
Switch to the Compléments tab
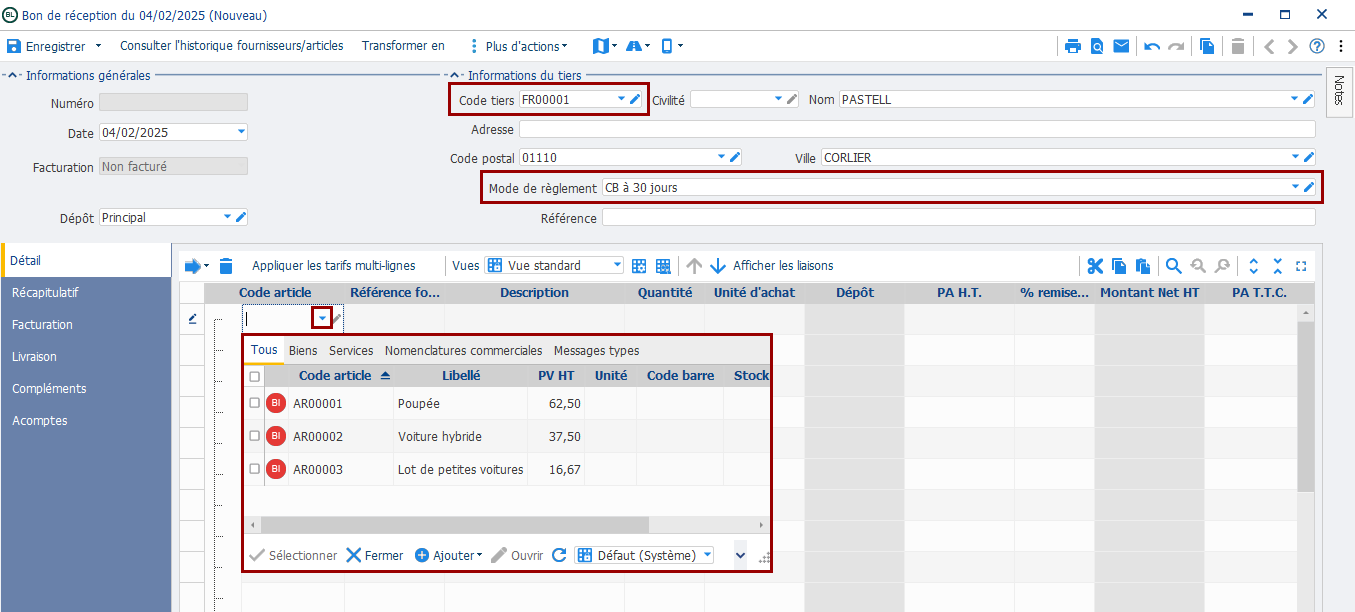[x=49, y=389]
